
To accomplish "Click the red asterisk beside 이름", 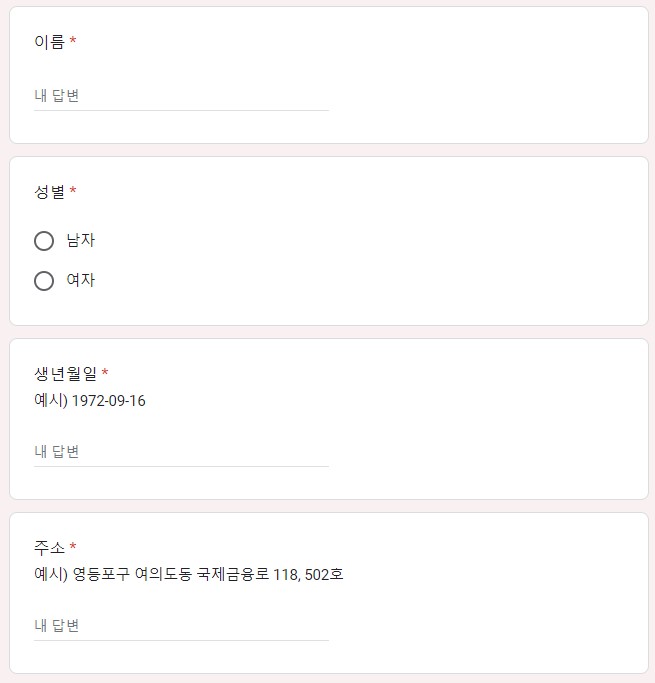I will [73, 42].
